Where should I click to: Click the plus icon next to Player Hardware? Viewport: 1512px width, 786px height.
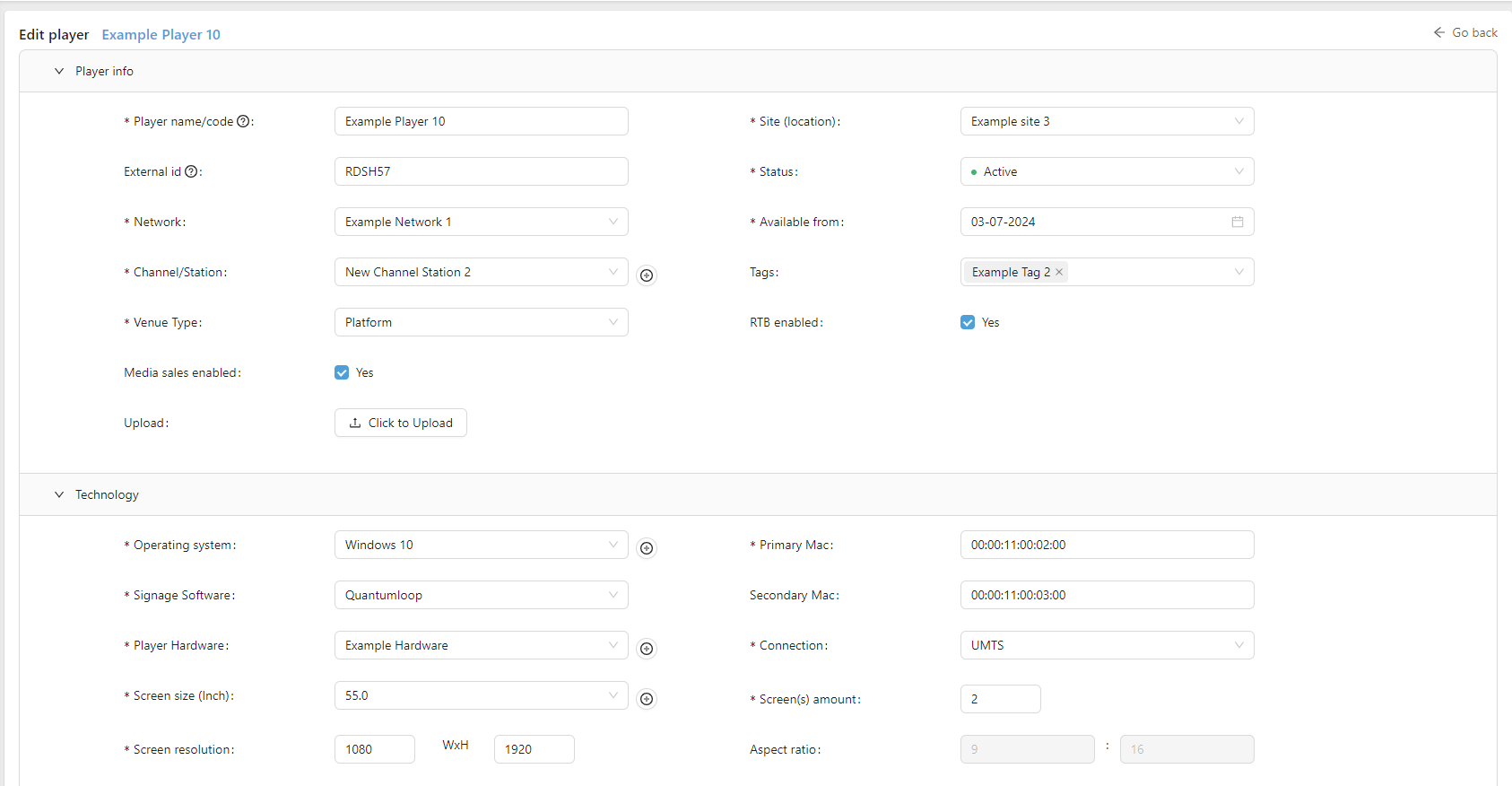pos(646,649)
